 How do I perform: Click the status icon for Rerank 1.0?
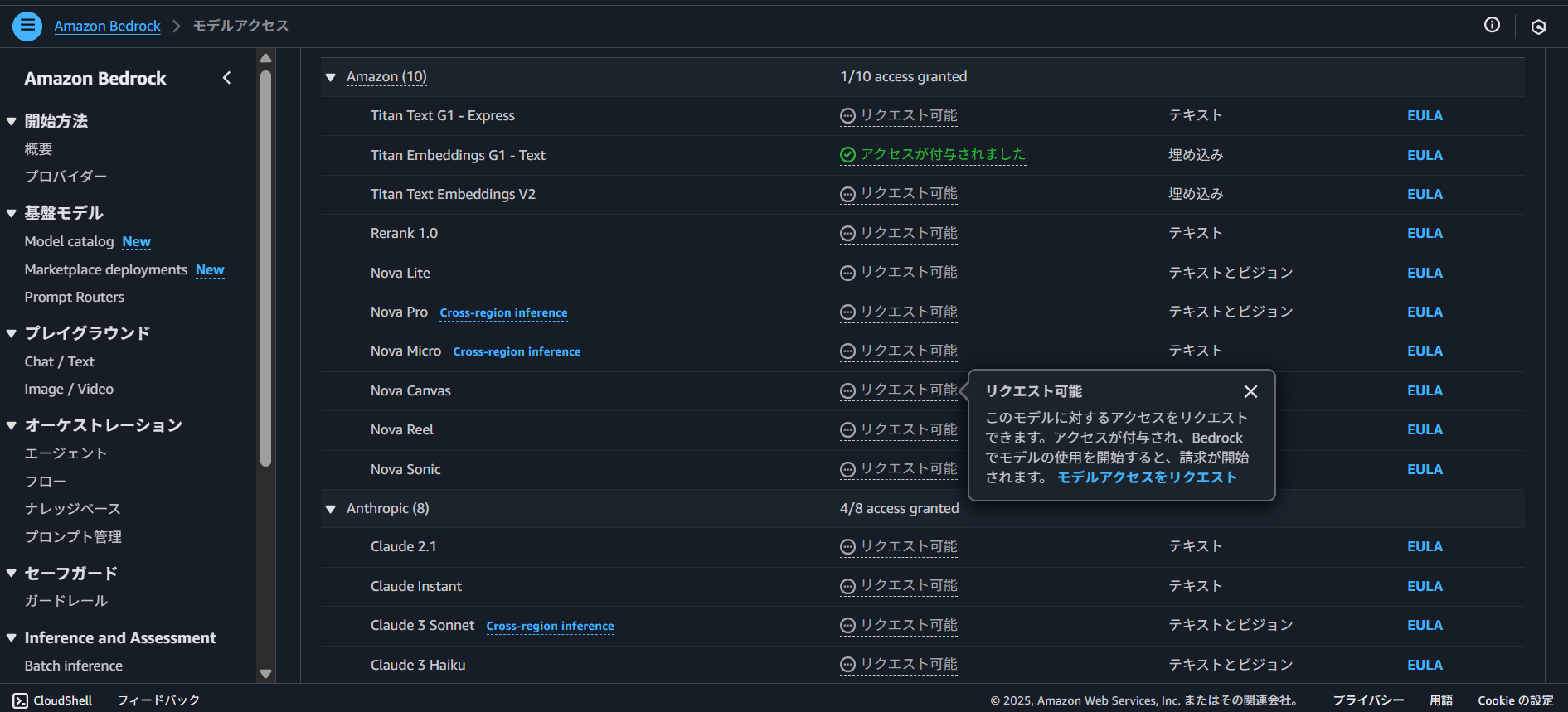point(847,234)
